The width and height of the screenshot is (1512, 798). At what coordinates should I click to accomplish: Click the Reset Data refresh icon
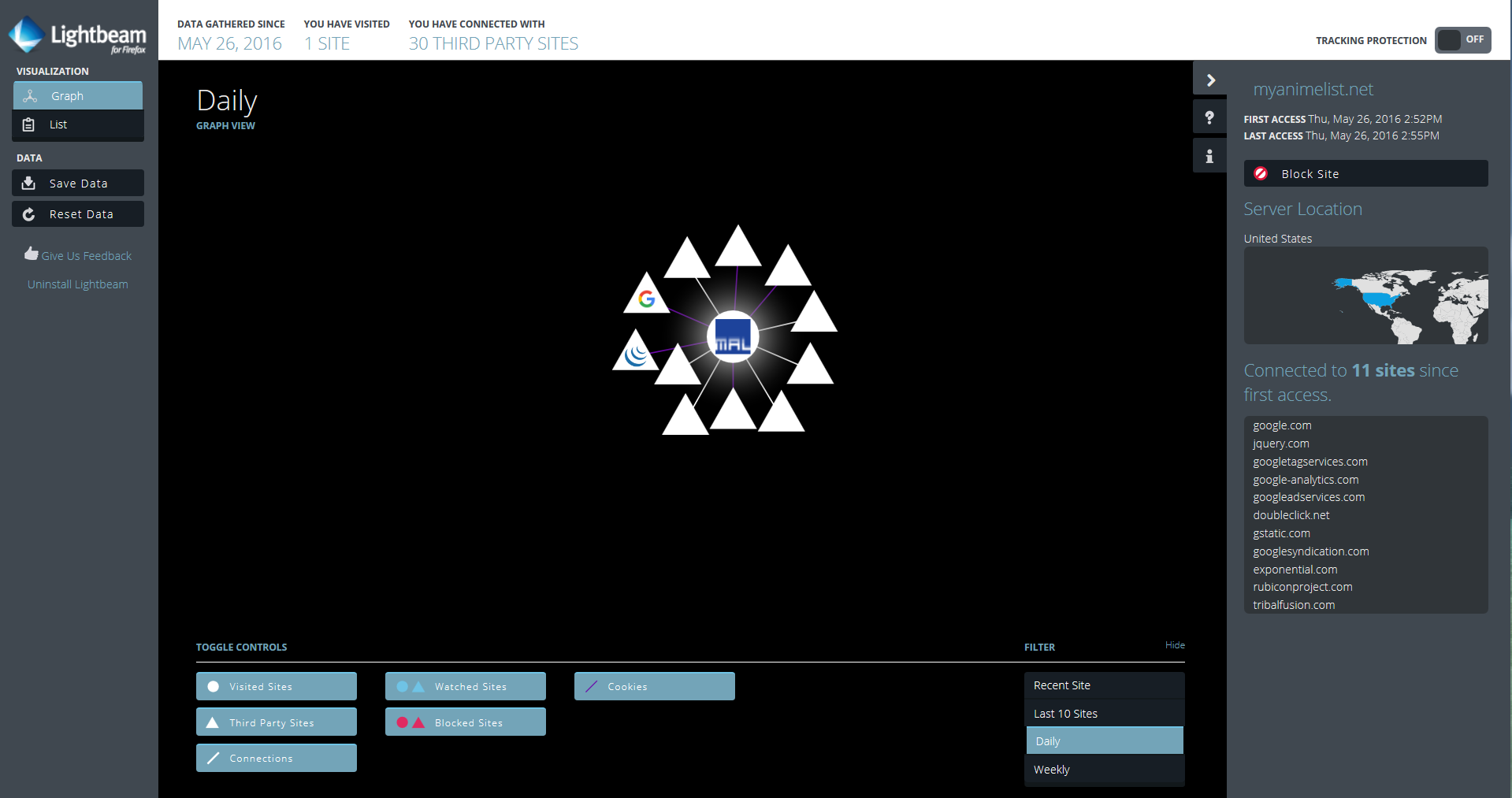[x=29, y=214]
